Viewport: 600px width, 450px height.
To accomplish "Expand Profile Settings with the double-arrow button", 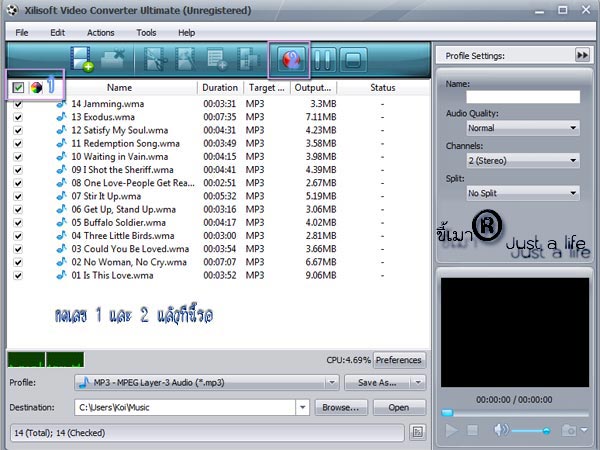I will tap(582, 55).
